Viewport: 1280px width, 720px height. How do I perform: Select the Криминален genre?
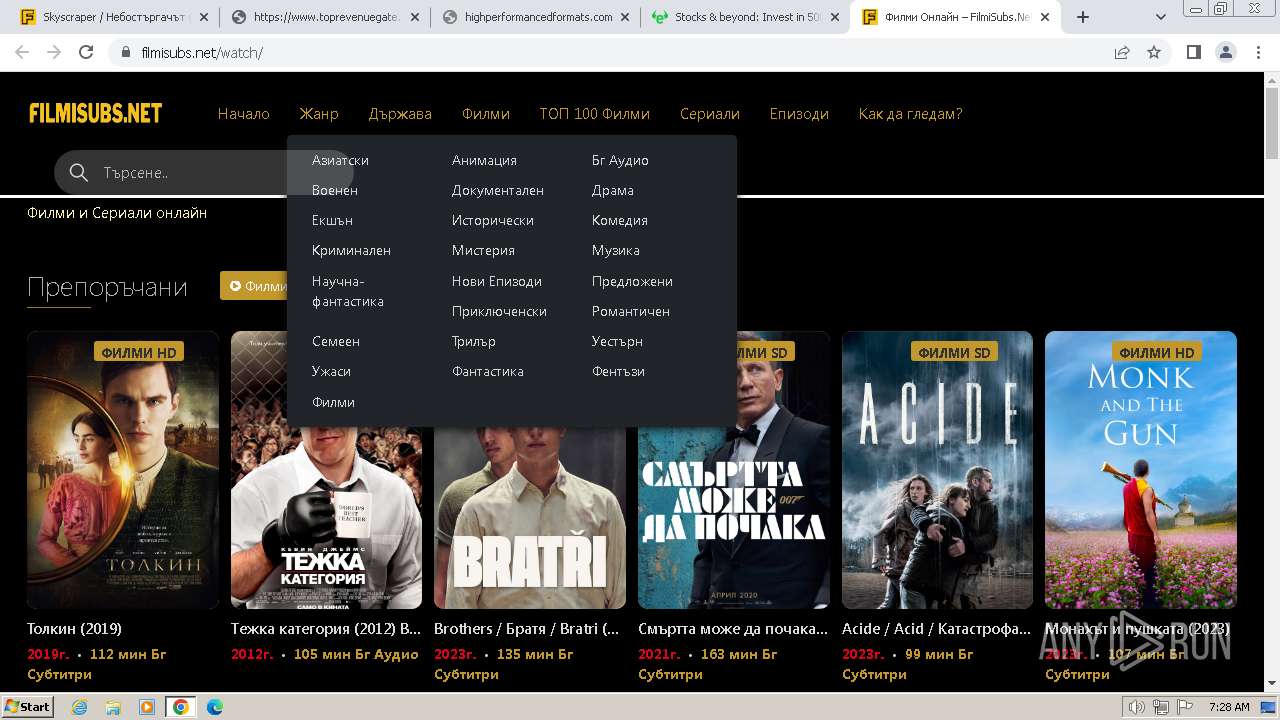[x=351, y=250]
